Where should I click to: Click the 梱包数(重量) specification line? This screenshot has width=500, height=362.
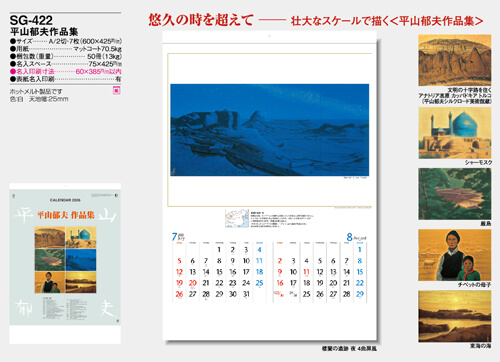click(66, 56)
